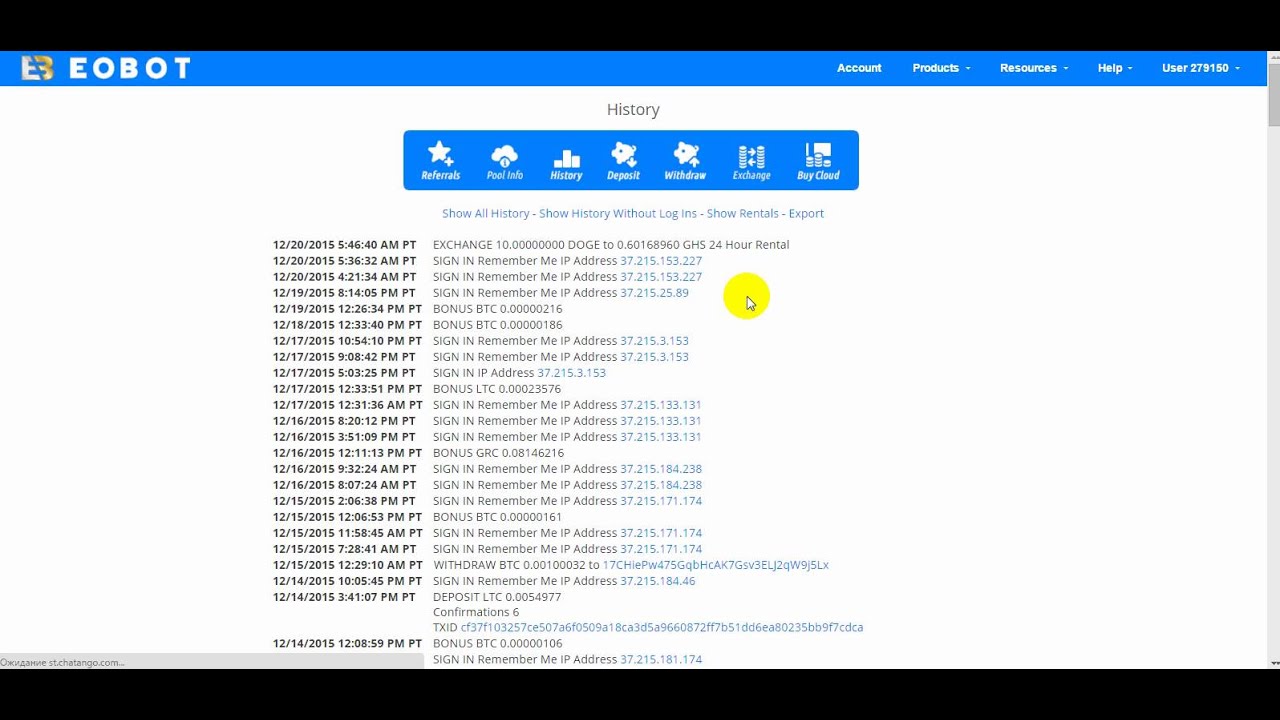Image resolution: width=1280 pixels, height=720 pixels.
Task: Open IP 37.215.153.227 on the 4:21:34 AM row
Action: click(661, 277)
